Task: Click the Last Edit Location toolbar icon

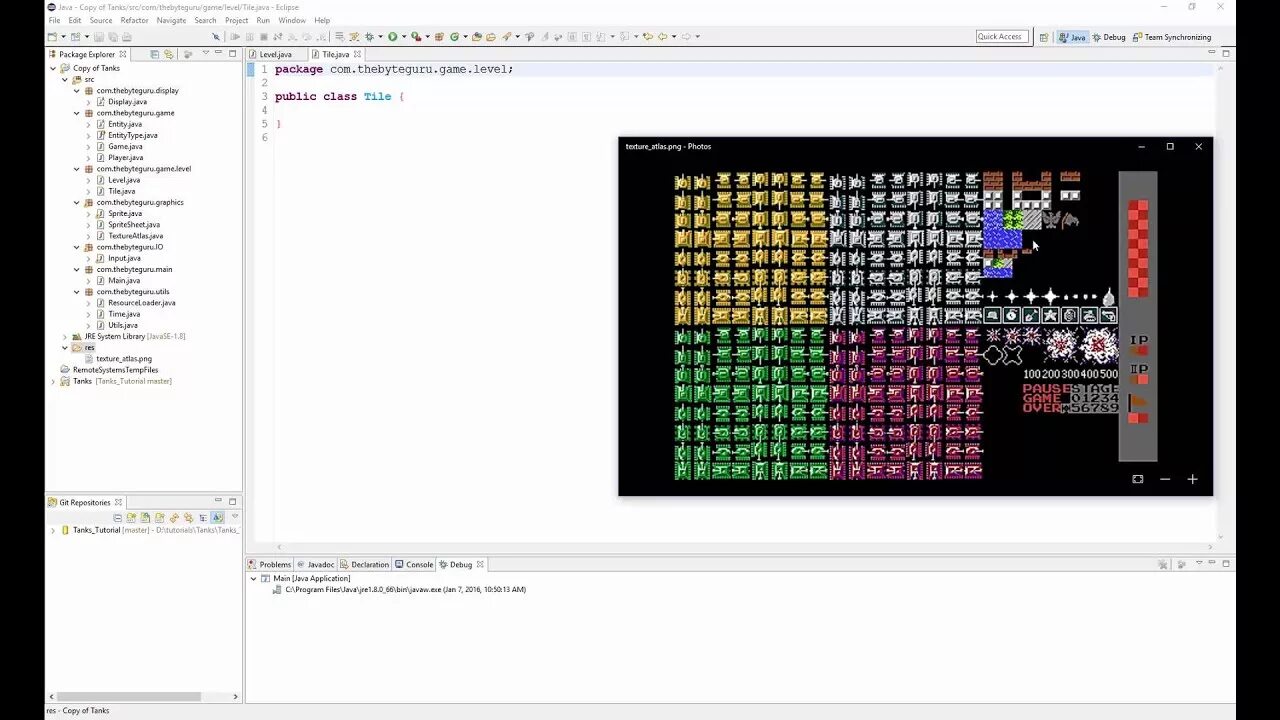Action: [x=647, y=37]
